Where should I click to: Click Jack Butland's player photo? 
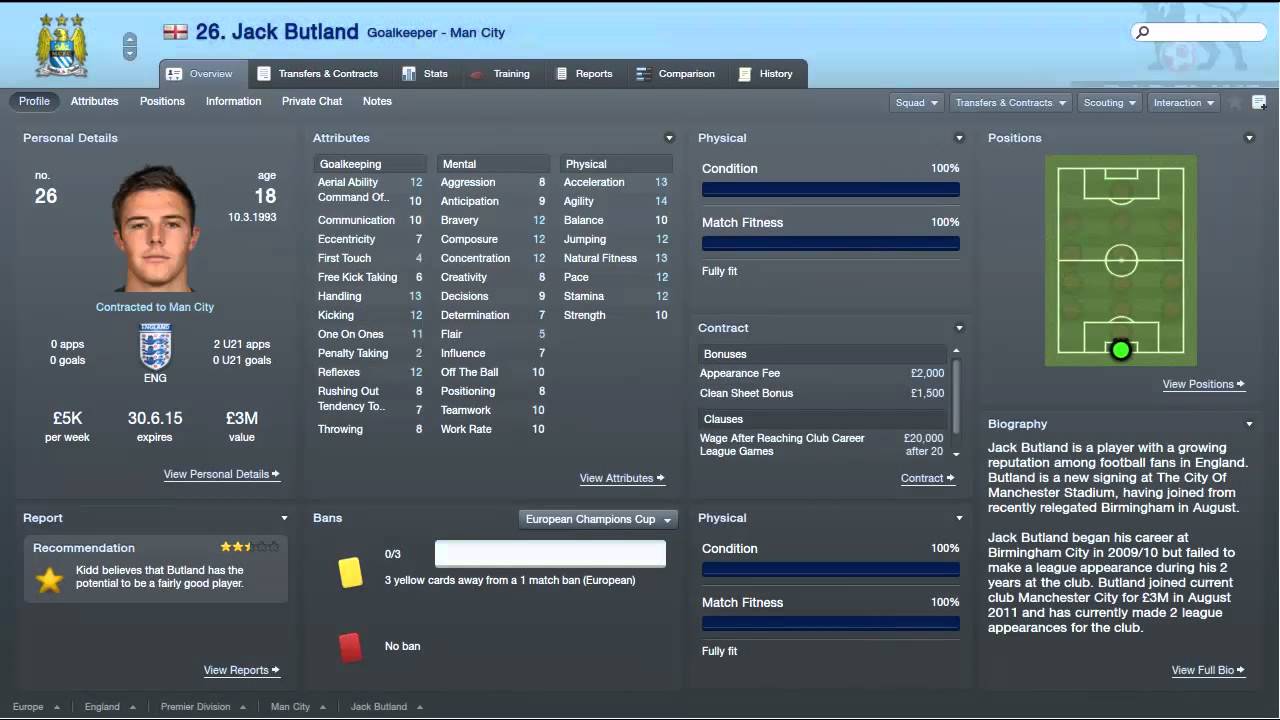[155, 230]
